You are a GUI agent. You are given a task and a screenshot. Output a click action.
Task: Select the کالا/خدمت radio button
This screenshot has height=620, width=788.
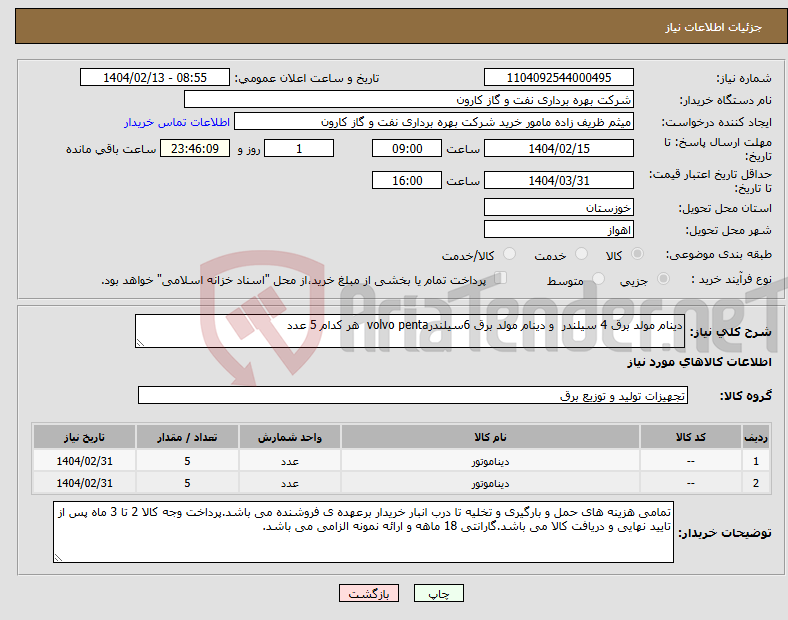[x=510, y=254]
